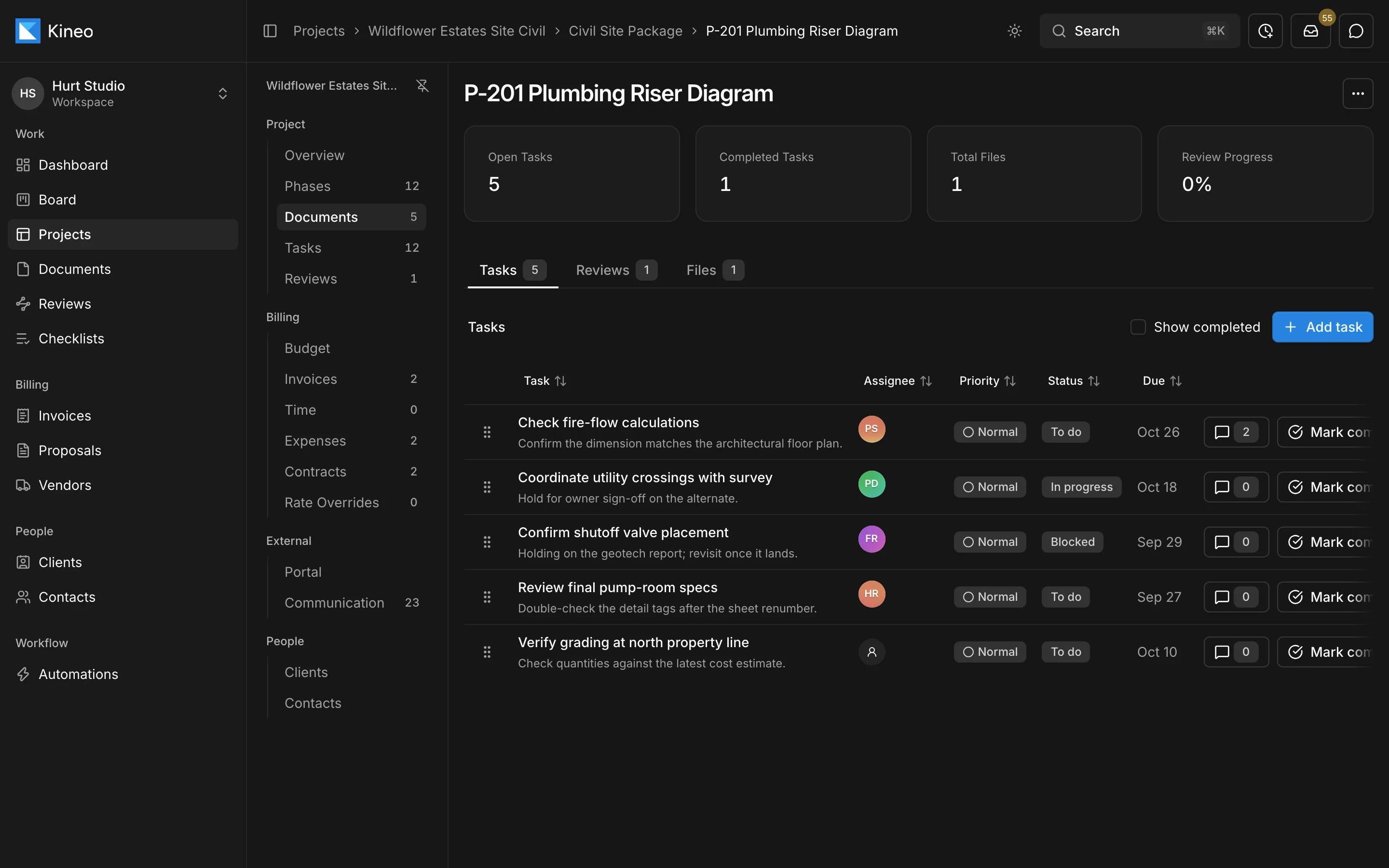
Task: Click the Search field
Action: click(x=1139, y=31)
